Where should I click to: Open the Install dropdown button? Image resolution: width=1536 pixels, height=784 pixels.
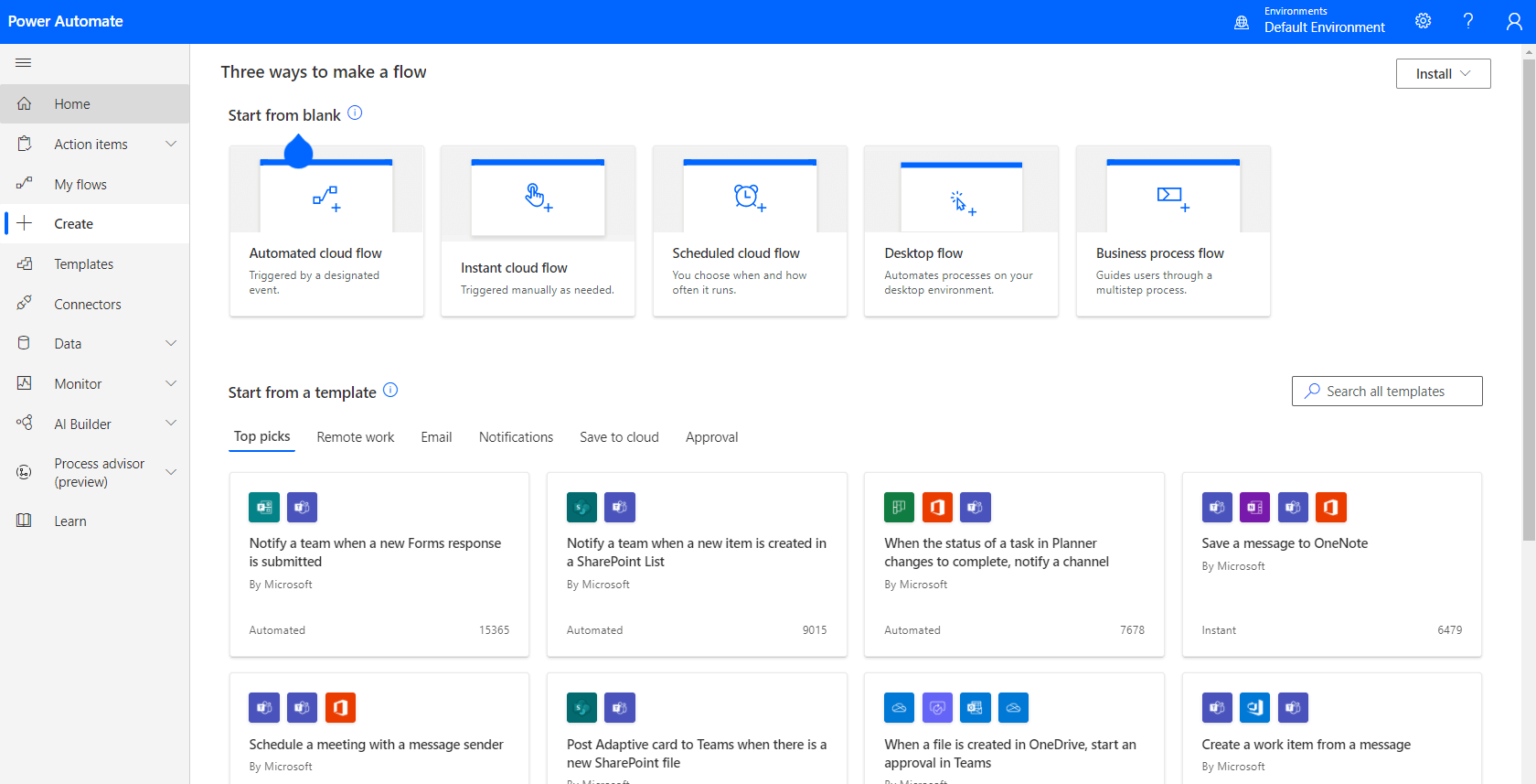point(1443,74)
